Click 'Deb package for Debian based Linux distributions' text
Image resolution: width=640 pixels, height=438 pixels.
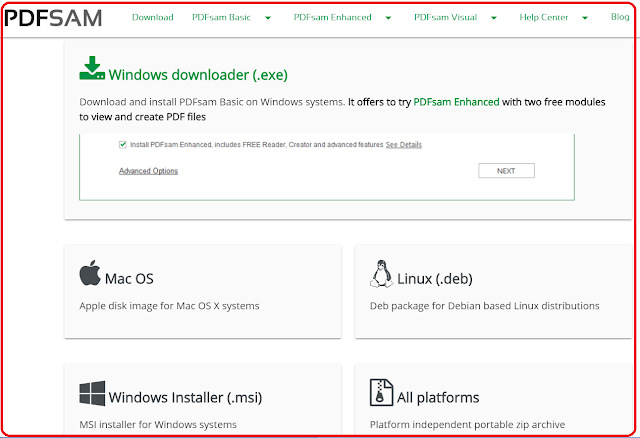[x=484, y=306]
